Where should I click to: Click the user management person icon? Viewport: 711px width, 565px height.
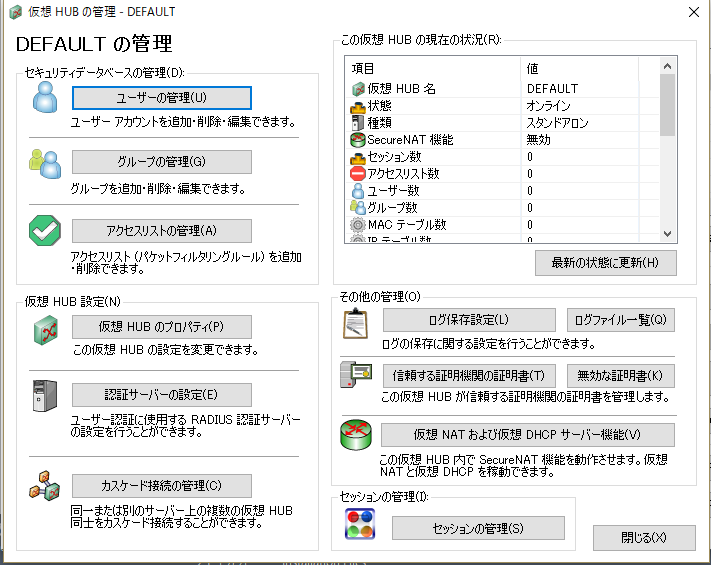(x=46, y=98)
